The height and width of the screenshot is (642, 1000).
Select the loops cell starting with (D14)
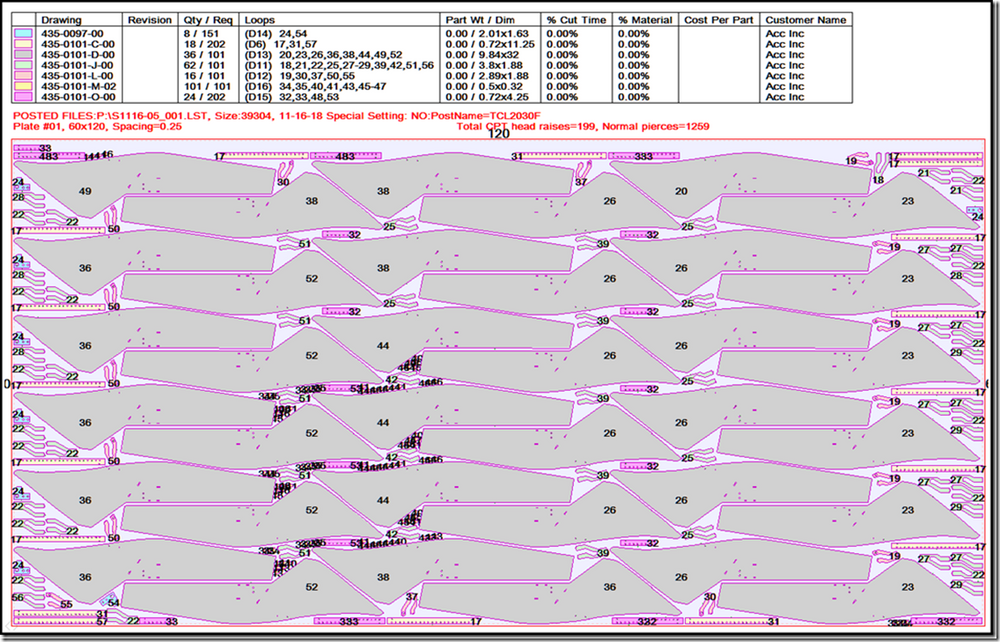(276, 33)
